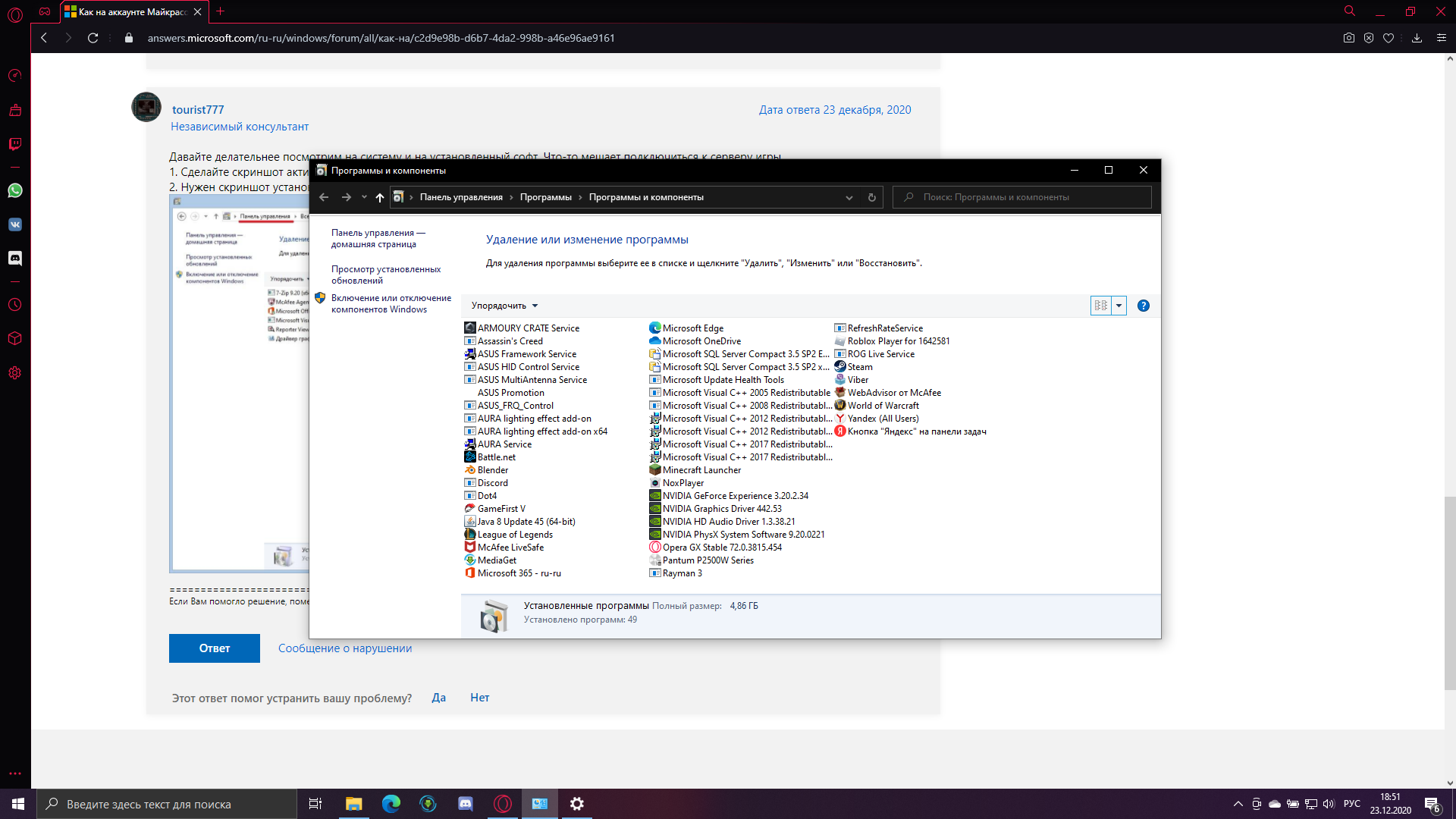Select Opera GX Stable entry
This screenshot has width=1456, height=819.
pyautogui.click(x=715, y=548)
